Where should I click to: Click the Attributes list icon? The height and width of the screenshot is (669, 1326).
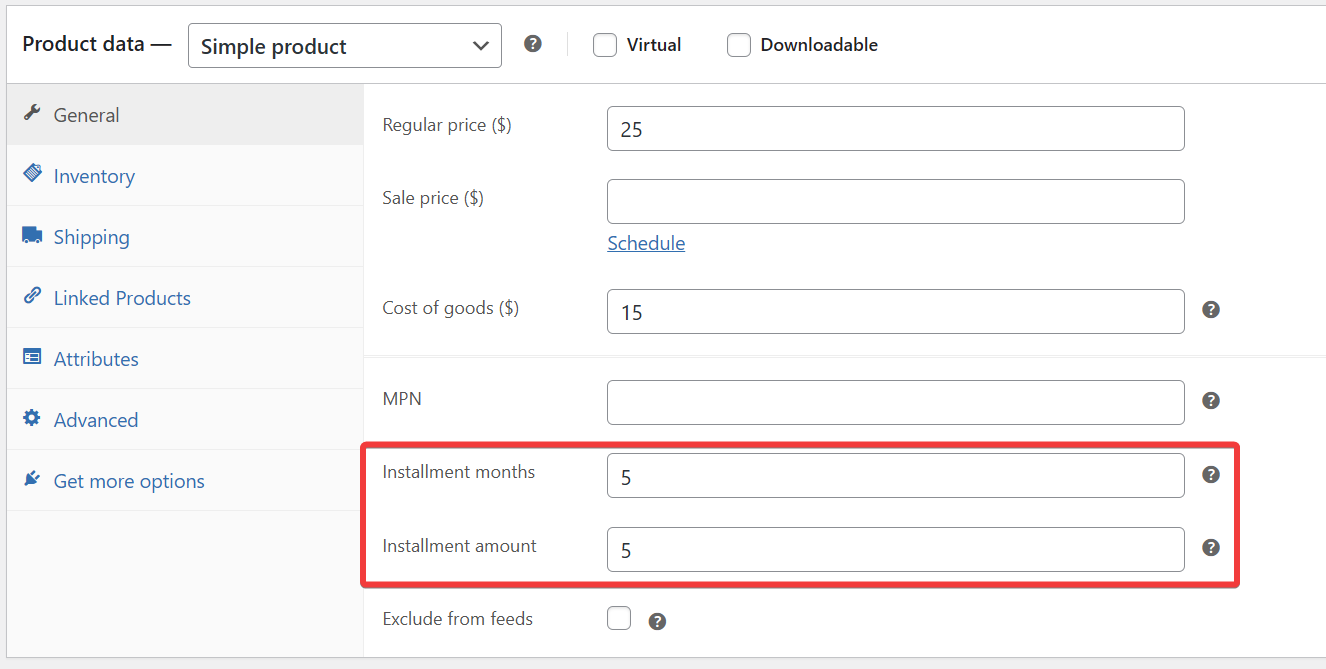[32, 357]
